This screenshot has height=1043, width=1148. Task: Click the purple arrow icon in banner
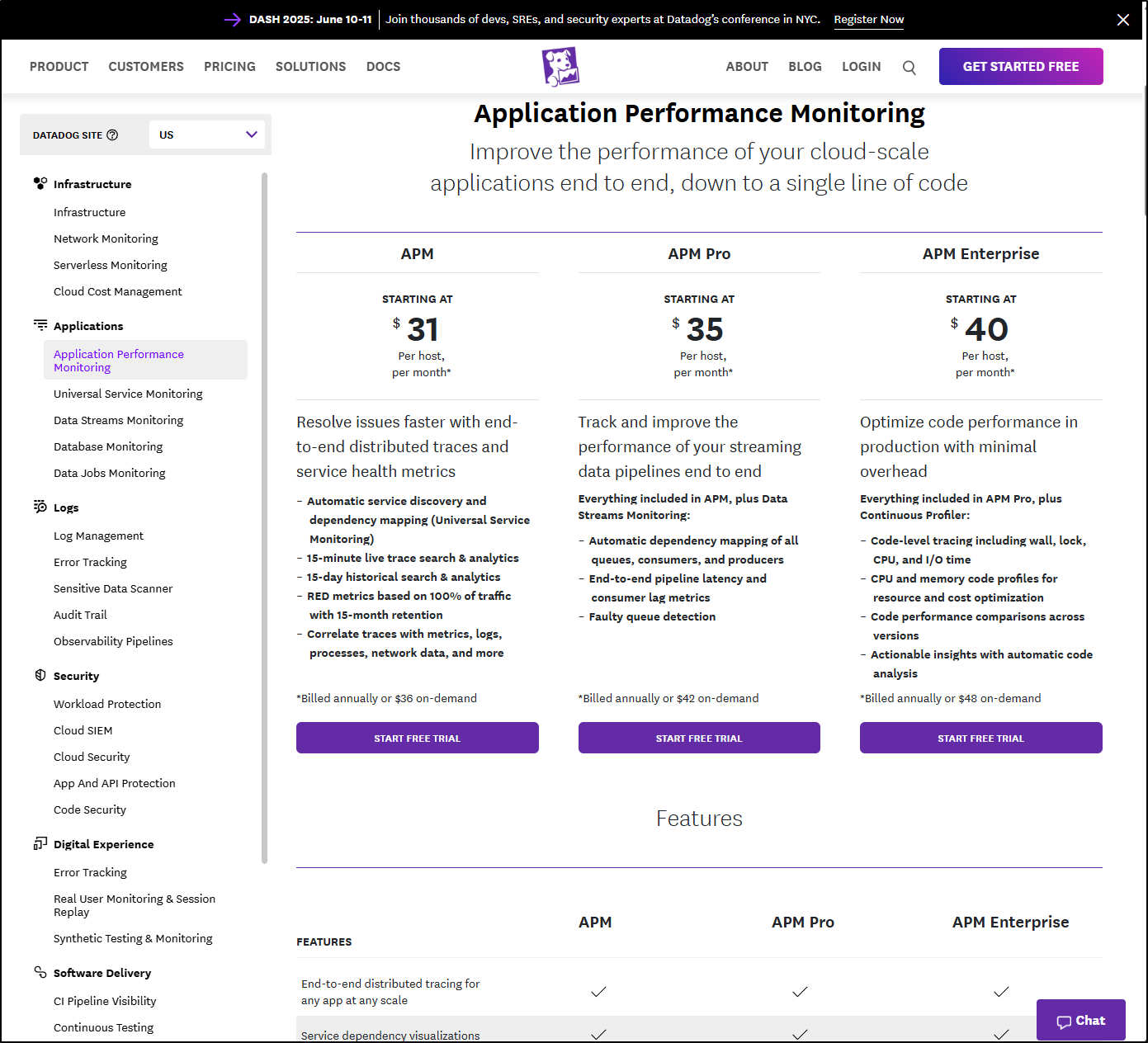pyautogui.click(x=233, y=20)
